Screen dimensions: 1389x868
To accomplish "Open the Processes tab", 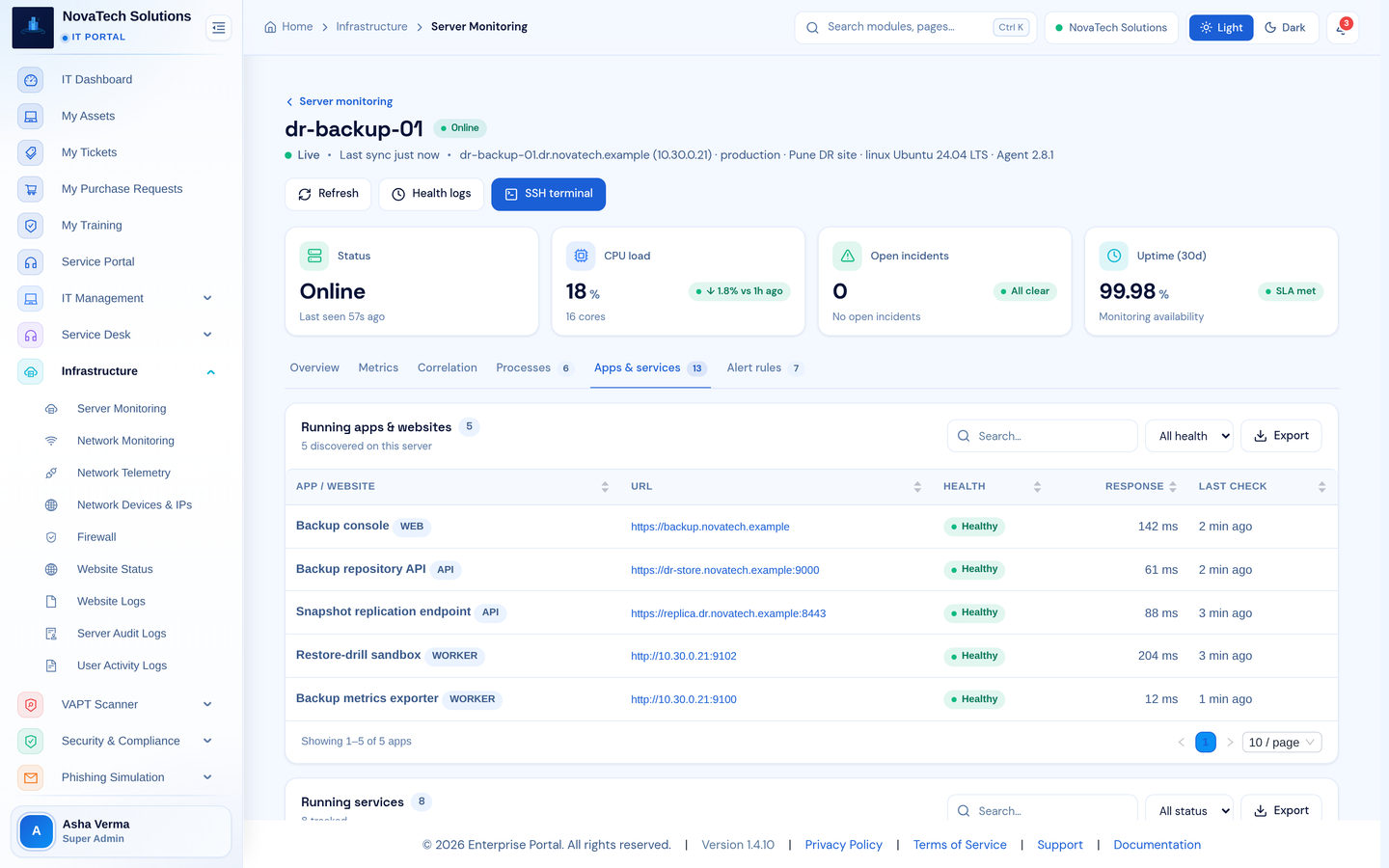I will tap(534, 368).
